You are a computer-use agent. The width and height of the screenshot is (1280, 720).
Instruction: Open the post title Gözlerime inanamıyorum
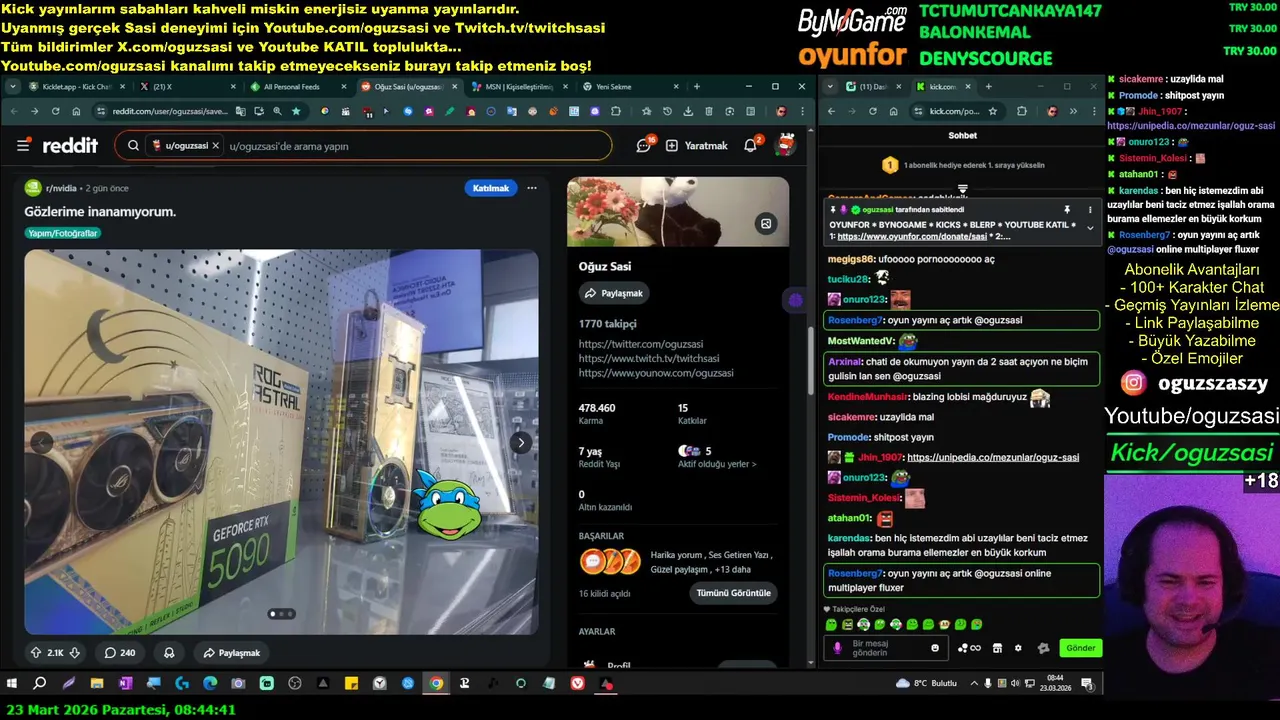(x=100, y=212)
